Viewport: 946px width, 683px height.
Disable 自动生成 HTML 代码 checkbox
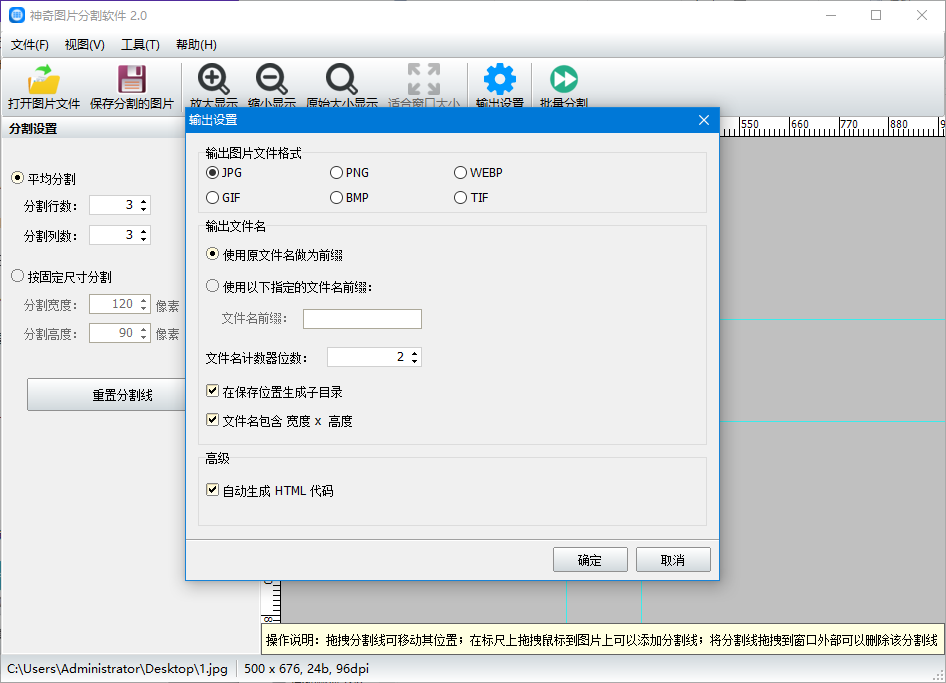tap(212, 490)
